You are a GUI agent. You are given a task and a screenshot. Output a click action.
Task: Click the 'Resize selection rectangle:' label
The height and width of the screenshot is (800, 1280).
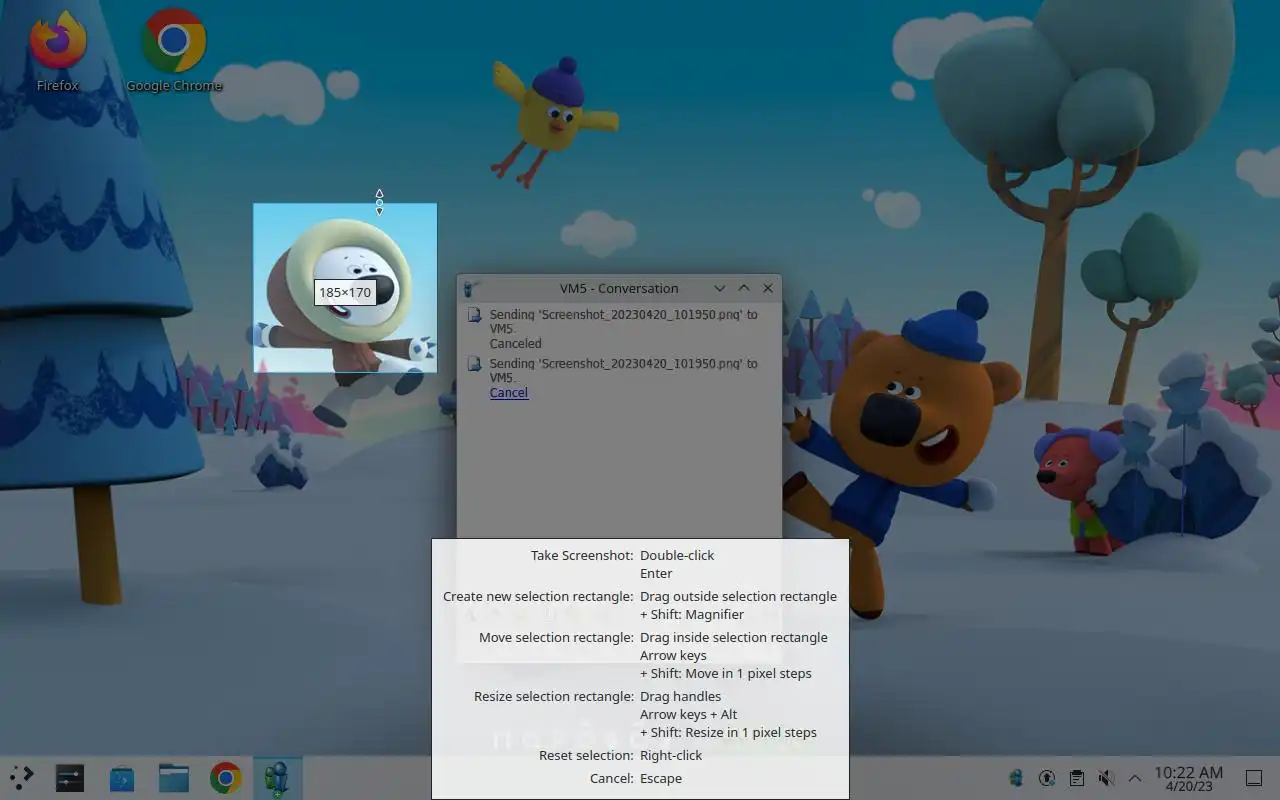(554, 696)
